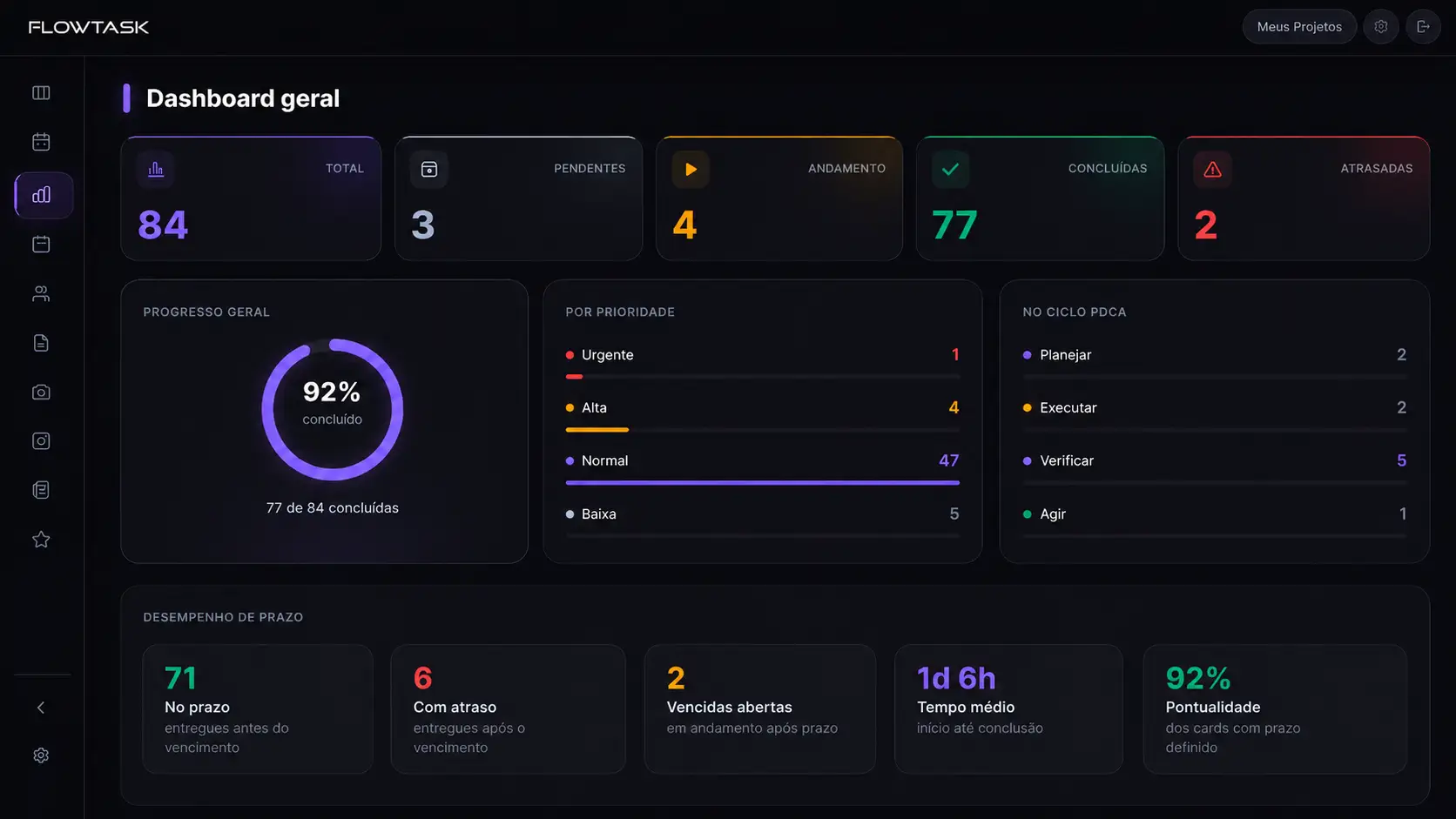The width and height of the screenshot is (1456, 819).
Task: Click the NO CICLO PDCA section title
Action: pyautogui.click(x=1075, y=312)
